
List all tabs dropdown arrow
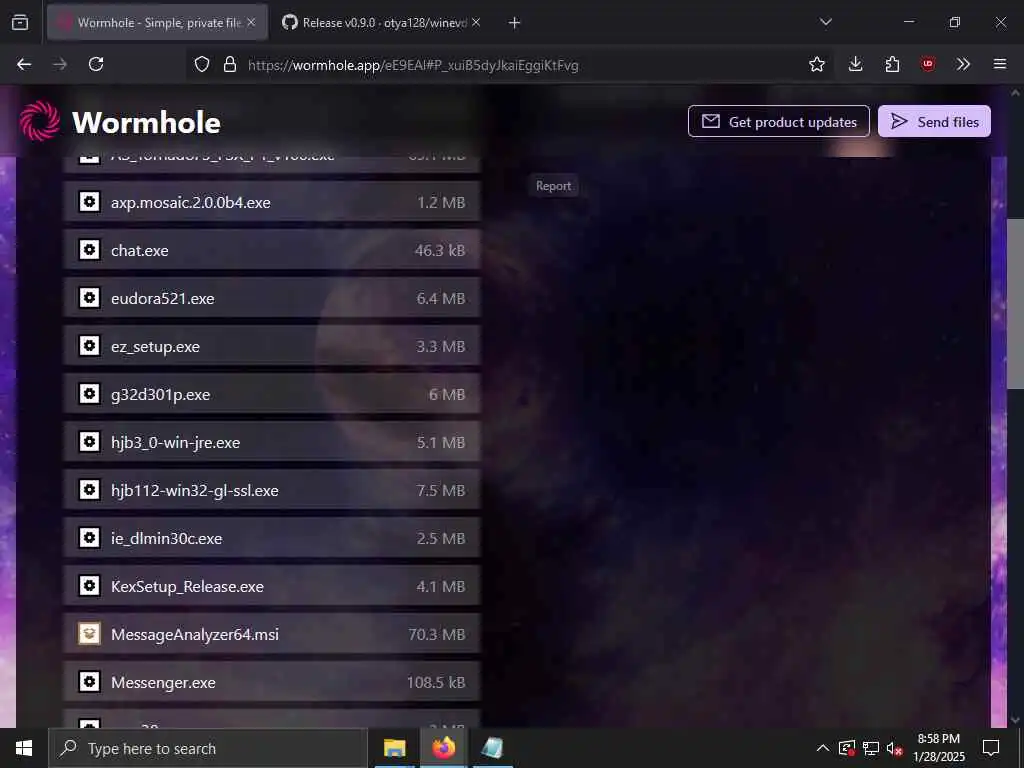825,22
